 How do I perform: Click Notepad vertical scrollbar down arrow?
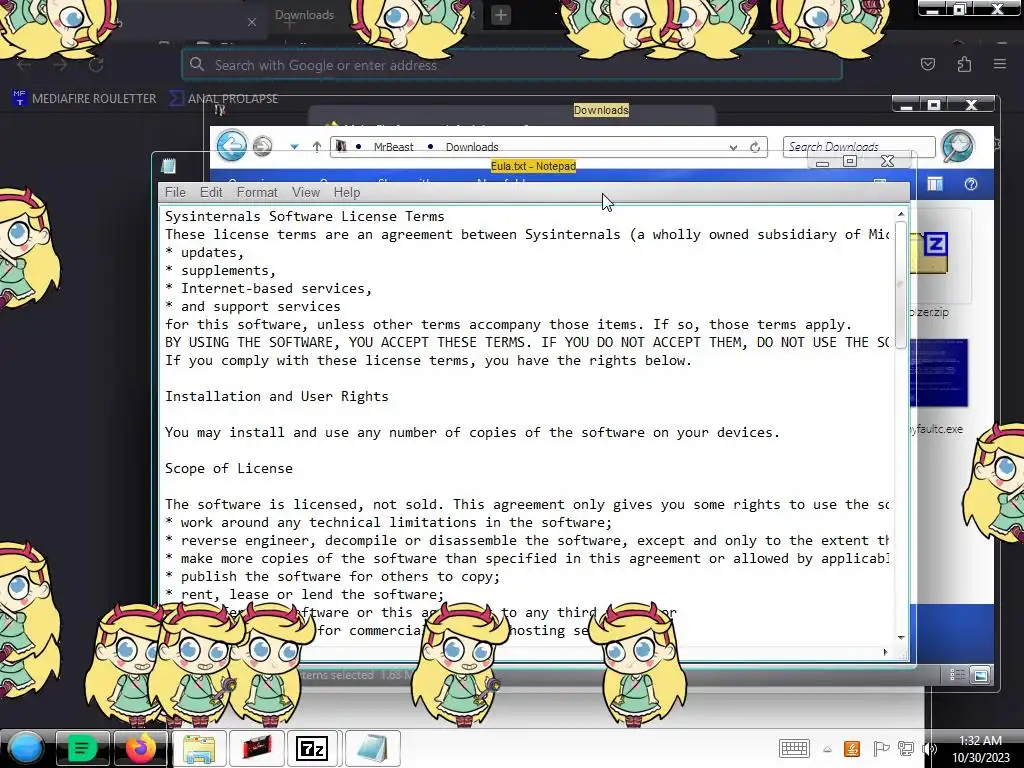pyautogui.click(x=901, y=637)
